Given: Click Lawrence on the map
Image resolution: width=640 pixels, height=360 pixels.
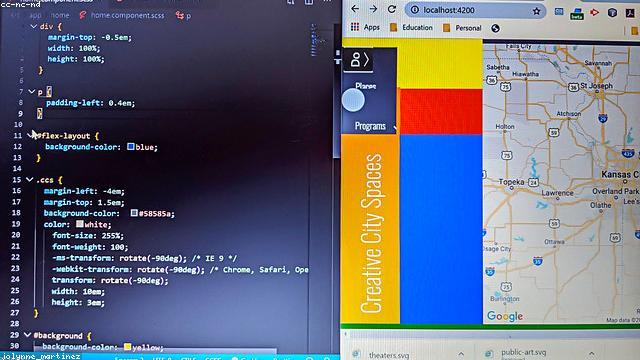Looking at the screenshot, I should tap(558, 193).
